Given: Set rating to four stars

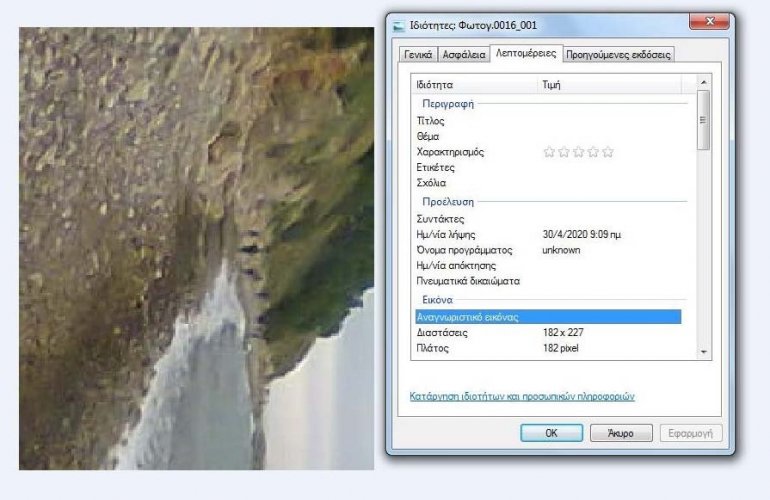Looking at the screenshot, I should [x=593, y=152].
